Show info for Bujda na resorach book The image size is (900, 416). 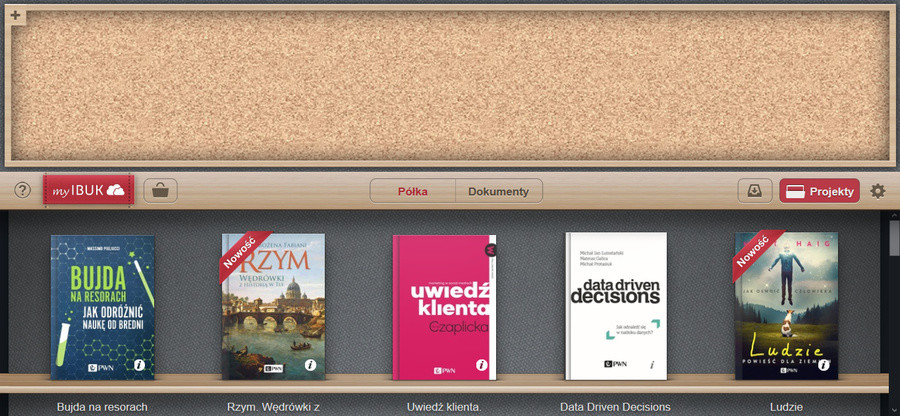(x=139, y=366)
